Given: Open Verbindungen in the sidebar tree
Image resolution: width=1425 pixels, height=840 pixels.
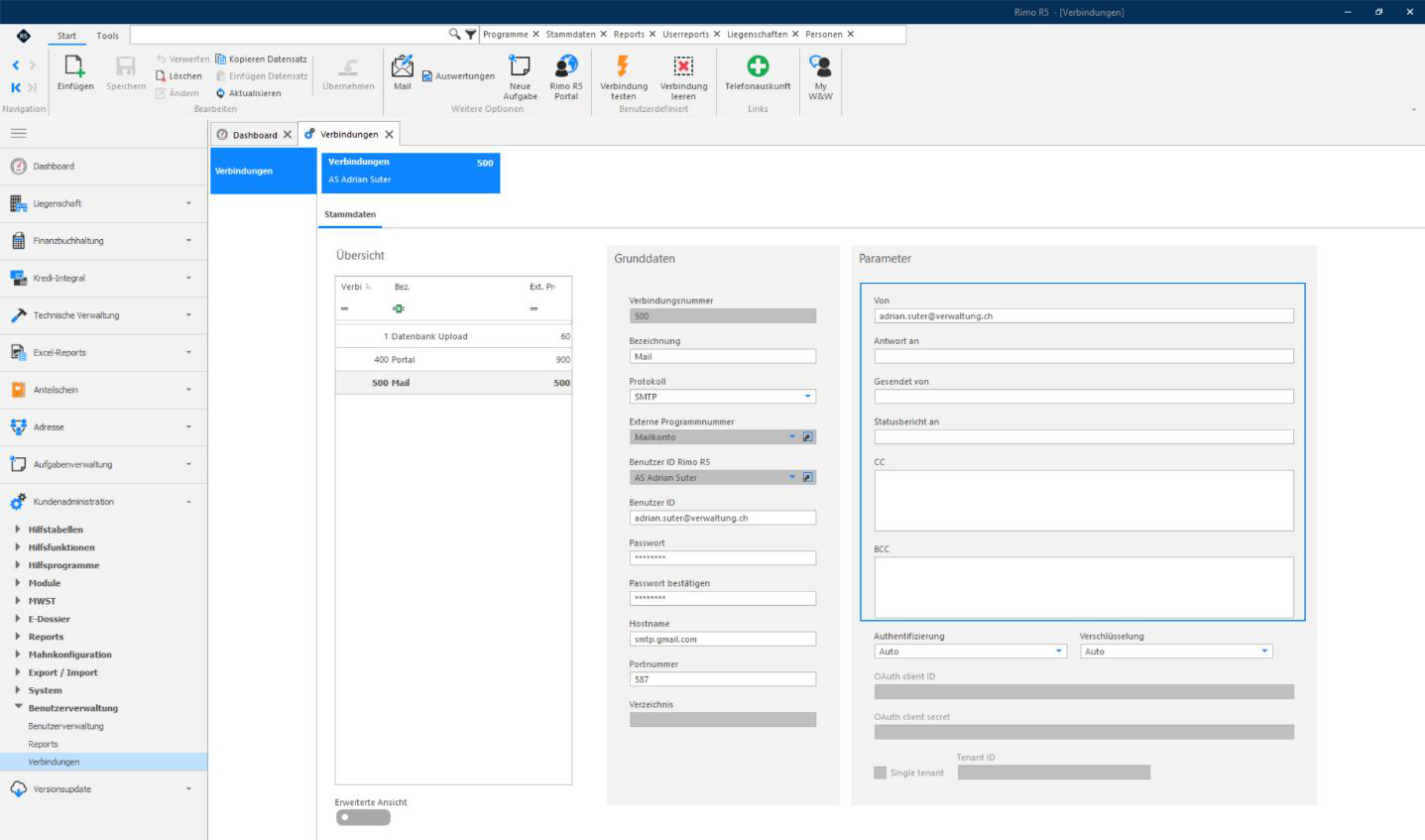Looking at the screenshot, I should coord(103,762).
